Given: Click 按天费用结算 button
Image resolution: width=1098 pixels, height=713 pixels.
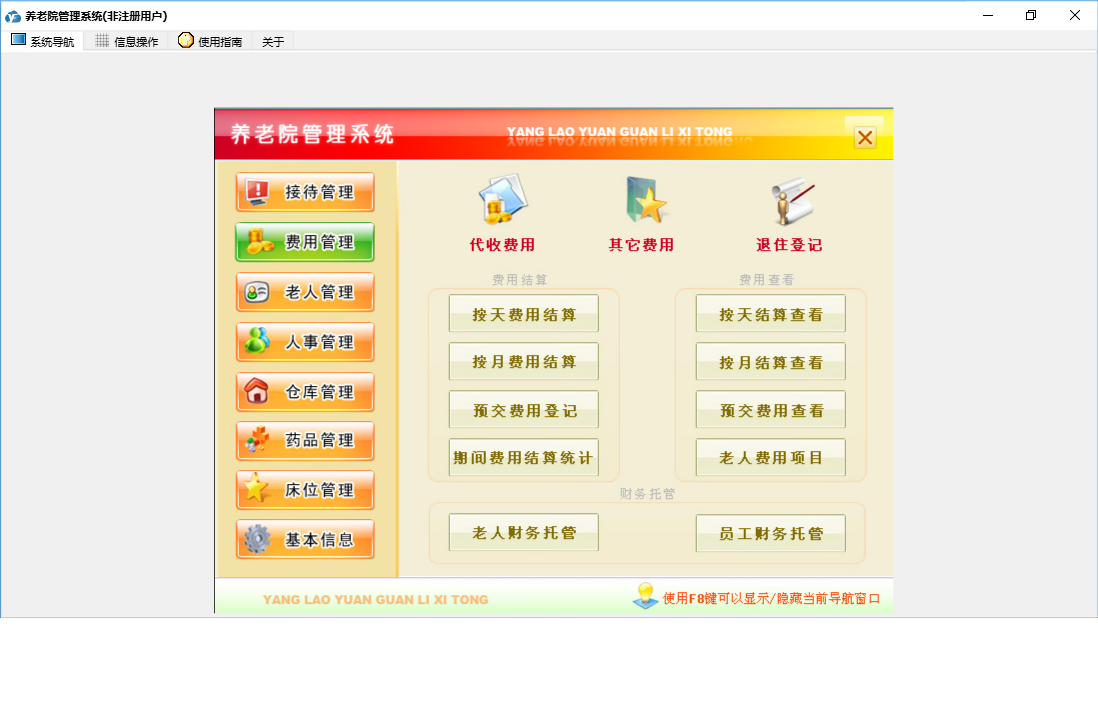Looking at the screenshot, I should [x=524, y=314].
